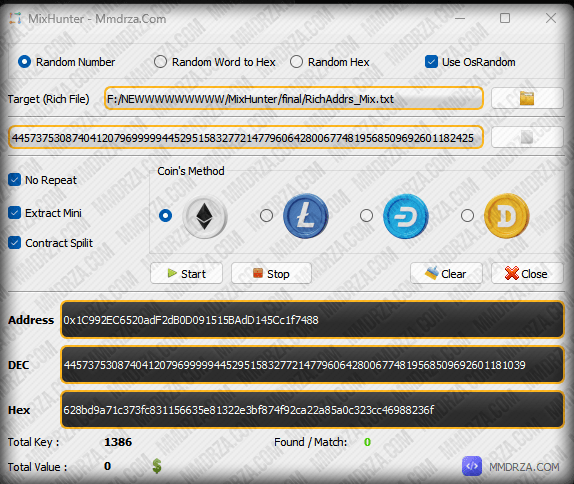The image size is (574, 484).
Task: Start the key hunting process
Action: (x=186, y=273)
